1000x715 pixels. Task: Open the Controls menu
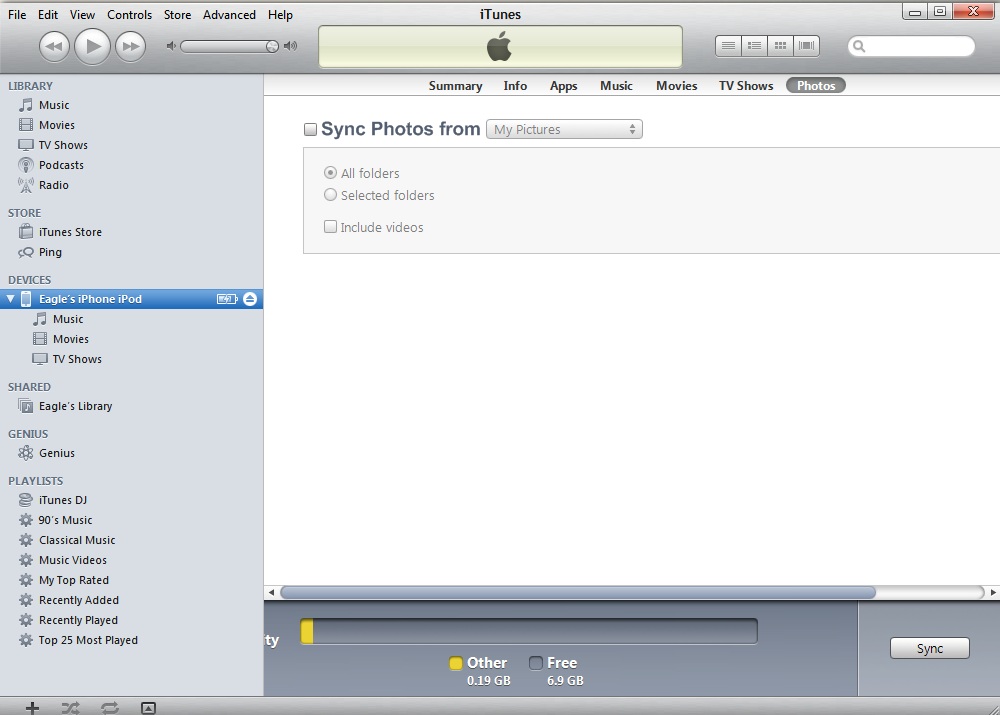pyautogui.click(x=129, y=15)
